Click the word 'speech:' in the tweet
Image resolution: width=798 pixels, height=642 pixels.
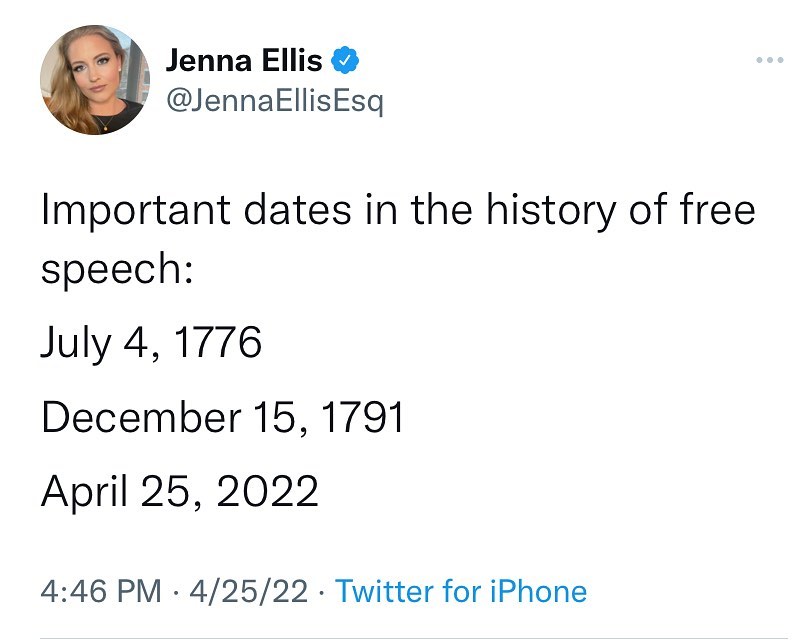click(x=117, y=269)
